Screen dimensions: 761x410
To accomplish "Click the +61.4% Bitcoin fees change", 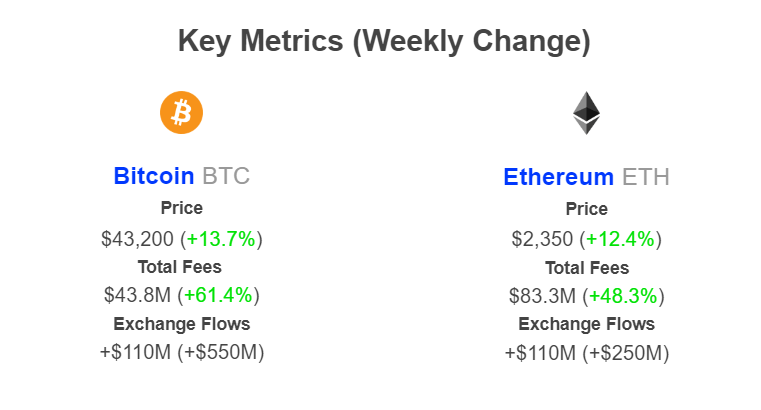I will pos(218,295).
